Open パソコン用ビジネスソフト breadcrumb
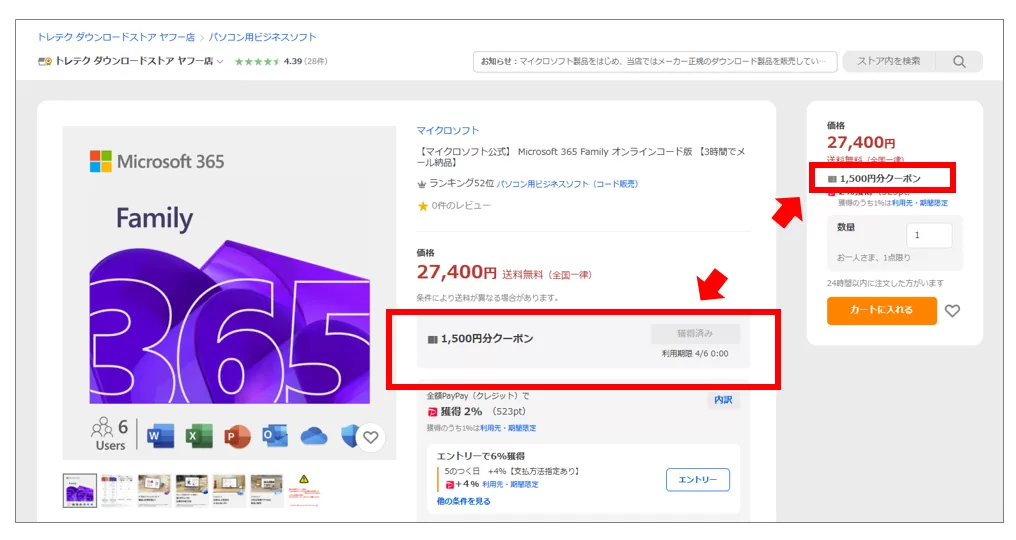Screen dimensions: 1016x540 (x=262, y=37)
